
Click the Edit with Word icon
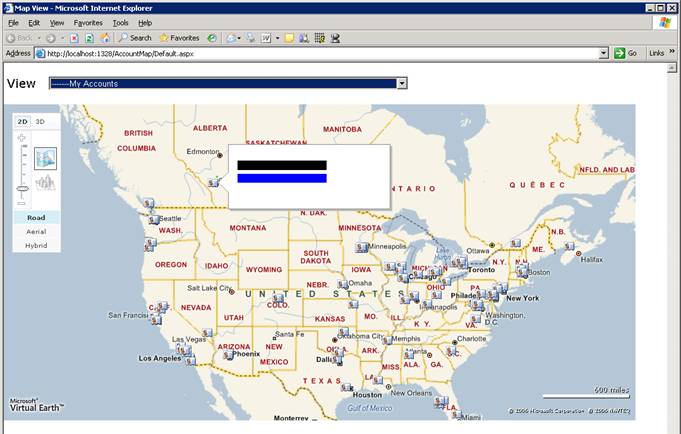click(266, 38)
